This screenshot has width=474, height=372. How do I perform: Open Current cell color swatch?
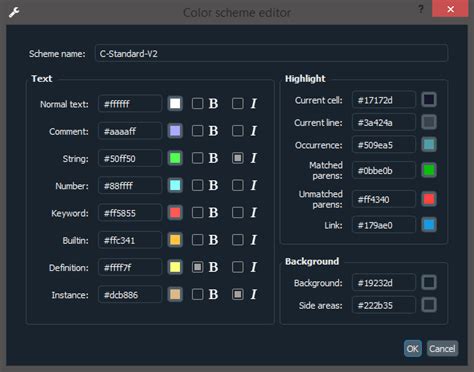pos(429,100)
